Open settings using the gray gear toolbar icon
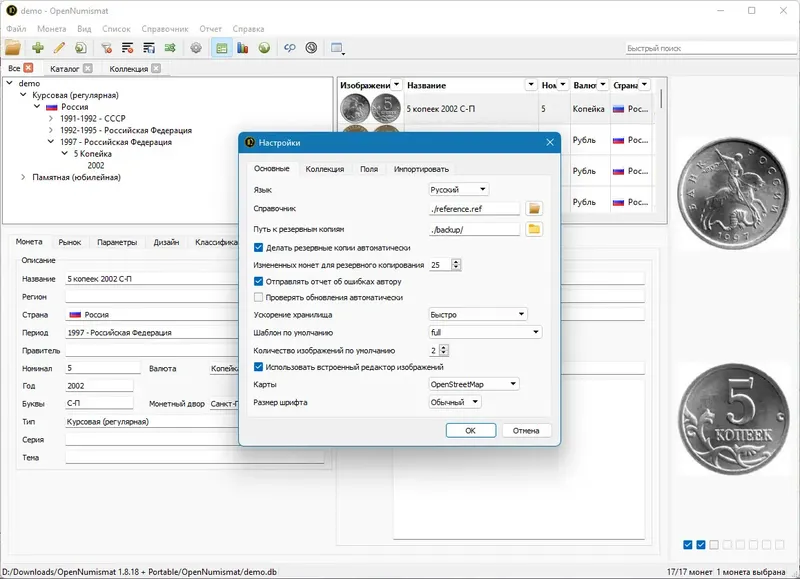This screenshot has width=800, height=579. click(x=196, y=48)
